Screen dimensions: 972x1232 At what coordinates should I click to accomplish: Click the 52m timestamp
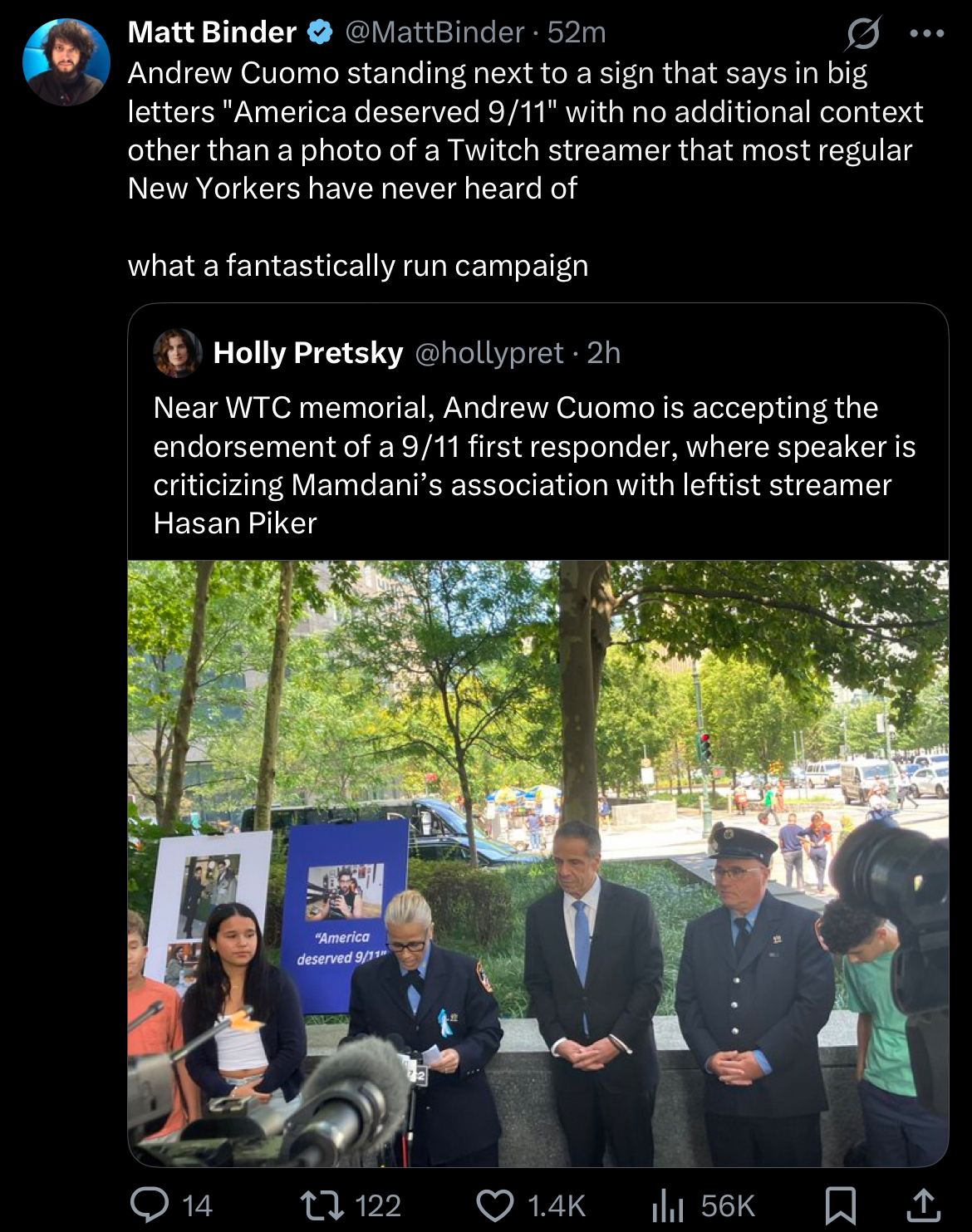click(577, 32)
